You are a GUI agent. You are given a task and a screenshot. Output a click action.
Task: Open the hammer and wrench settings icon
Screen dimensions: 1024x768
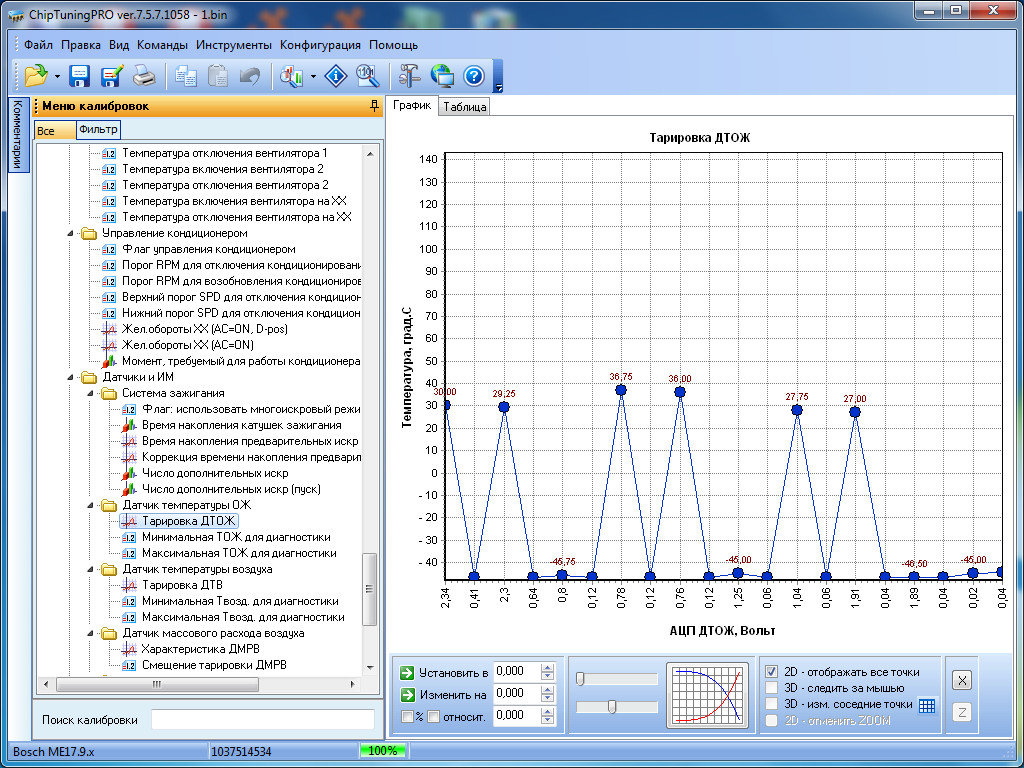coord(410,75)
